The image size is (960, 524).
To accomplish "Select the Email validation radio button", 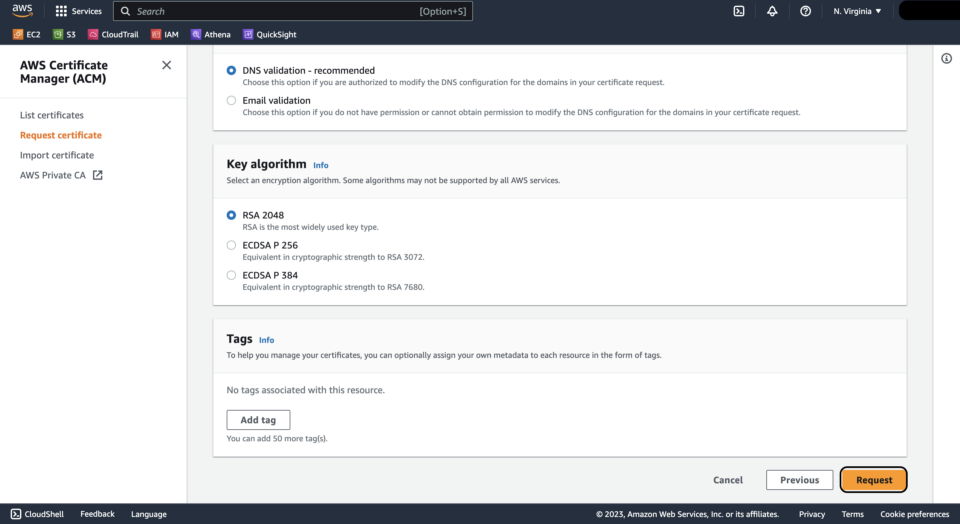I will coord(232,101).
